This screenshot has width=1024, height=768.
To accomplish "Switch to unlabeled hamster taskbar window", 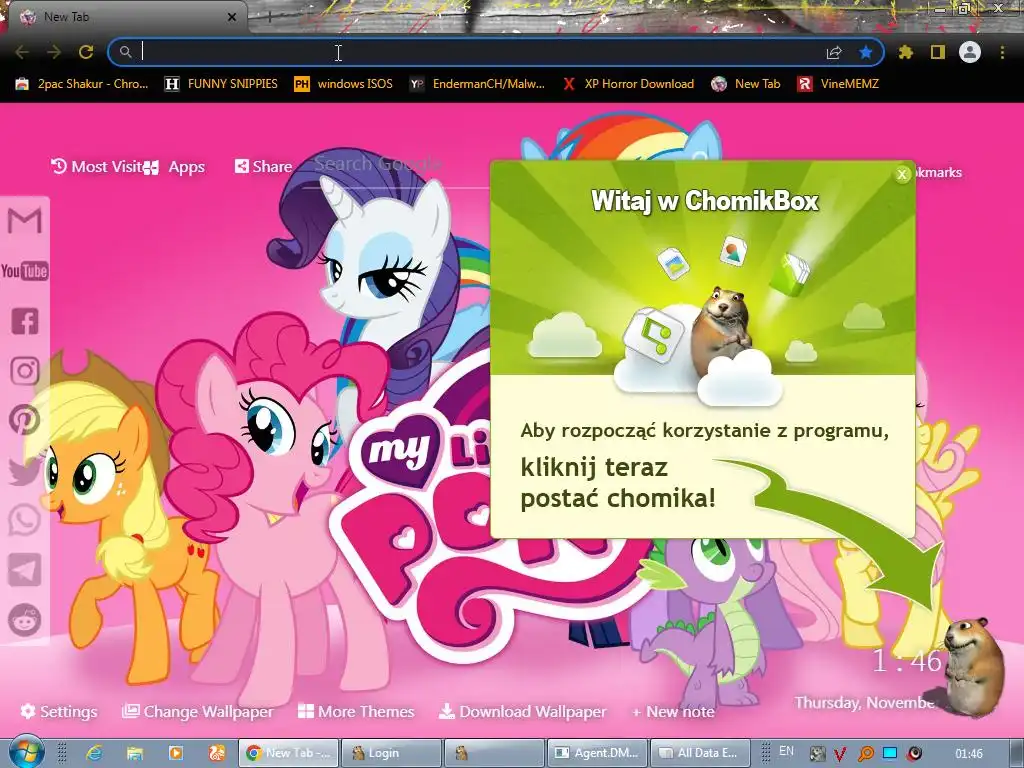I will point(494,753).
